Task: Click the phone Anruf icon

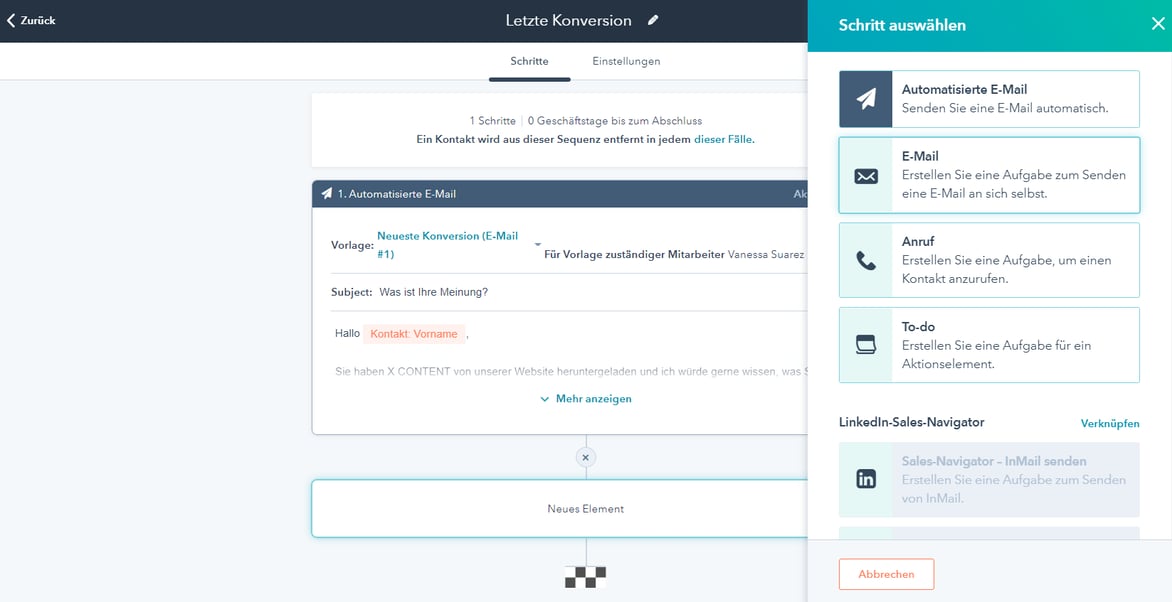Action: (866, 261)
